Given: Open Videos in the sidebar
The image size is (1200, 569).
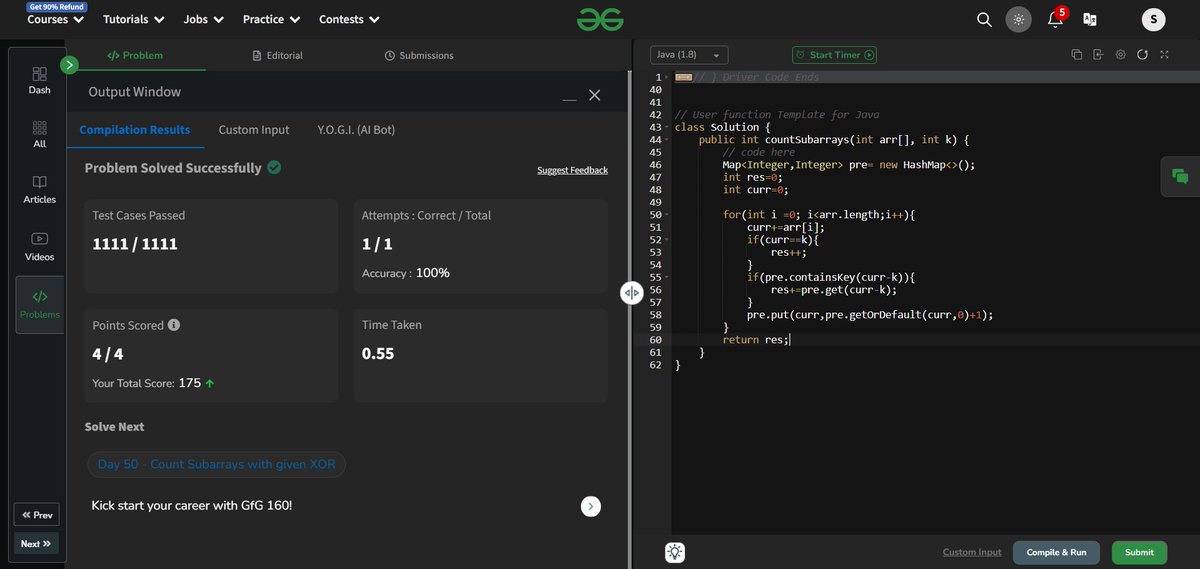Looking at the screenshot, I should coord(39,246).
